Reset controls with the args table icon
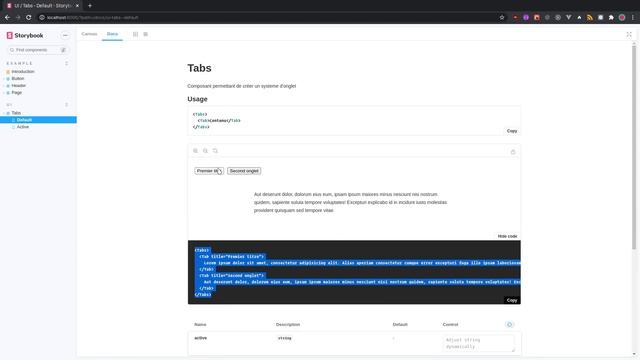640x360 pixels. 509,324
